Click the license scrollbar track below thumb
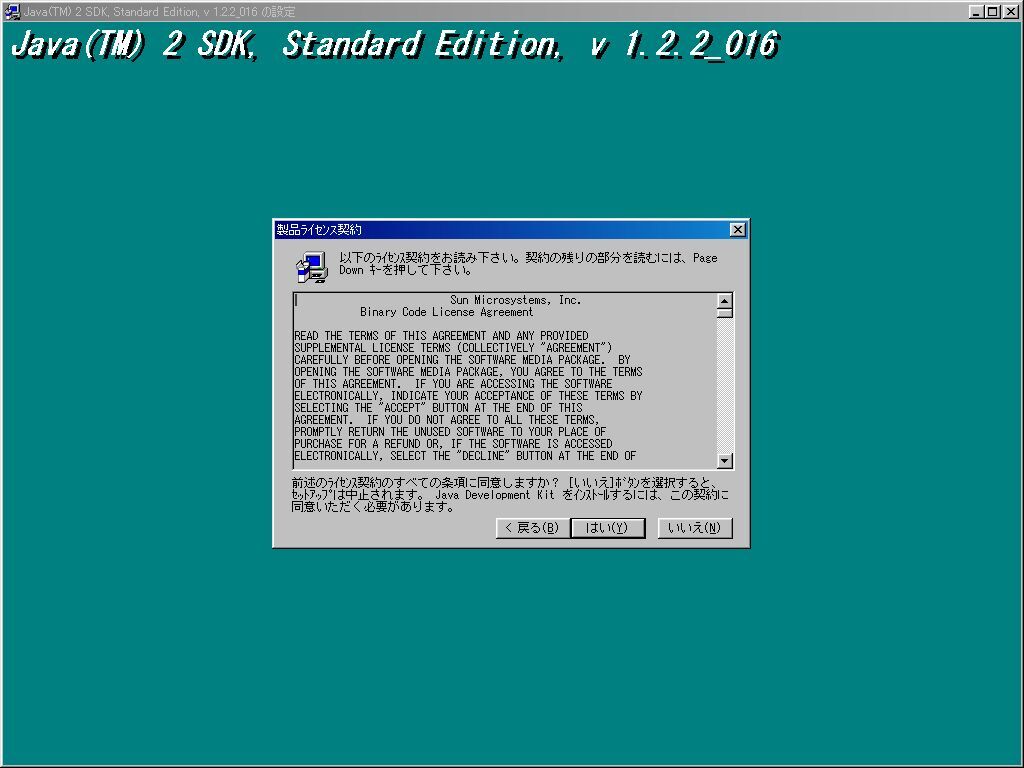The width and height of the screenshot is (1024, 768). 724,385
